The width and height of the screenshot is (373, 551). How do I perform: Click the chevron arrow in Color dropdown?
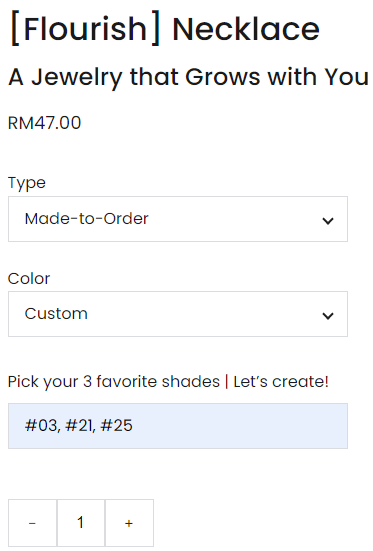point(328,316)
